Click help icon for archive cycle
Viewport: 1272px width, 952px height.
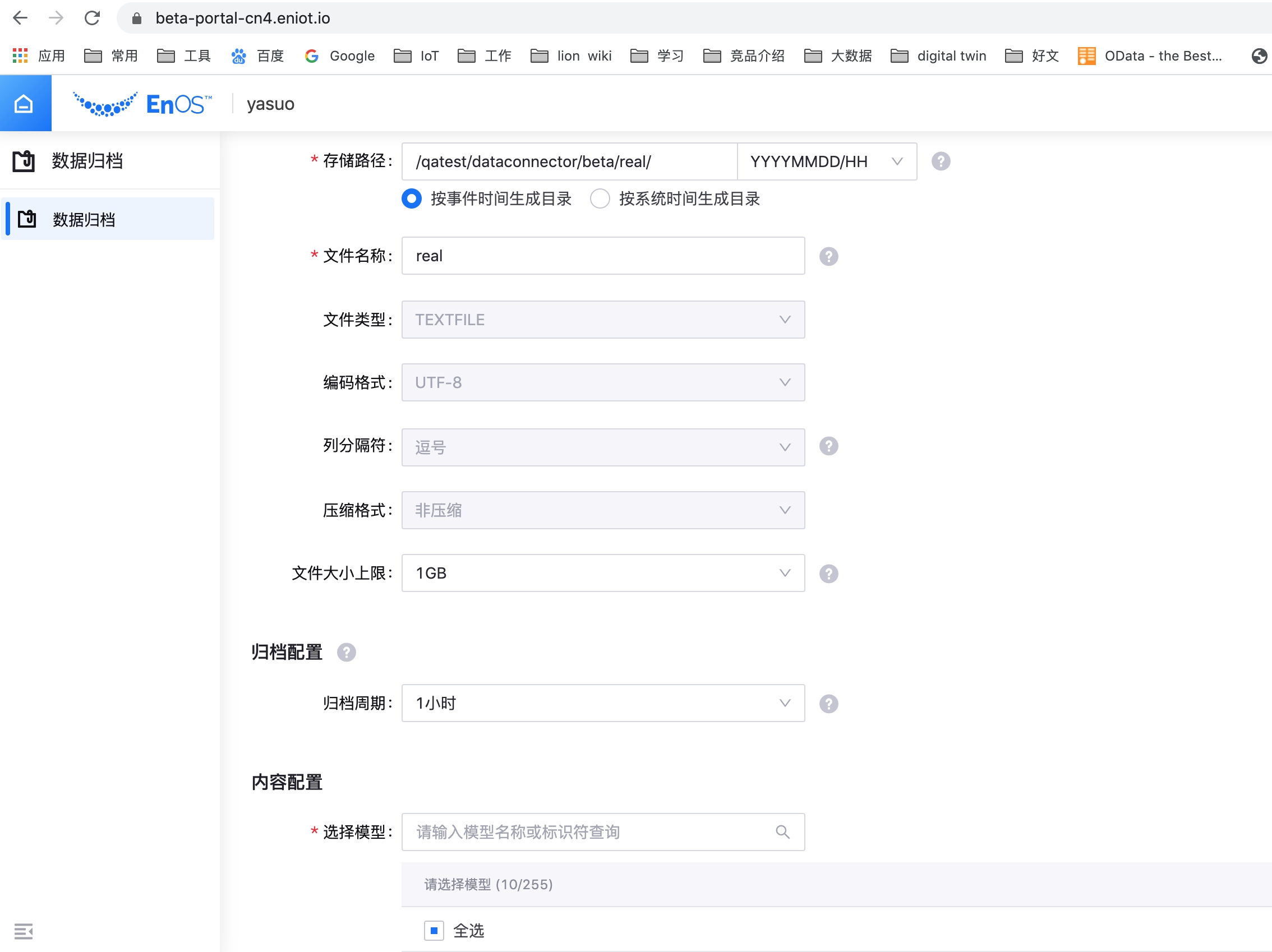[x=828, y=704]
